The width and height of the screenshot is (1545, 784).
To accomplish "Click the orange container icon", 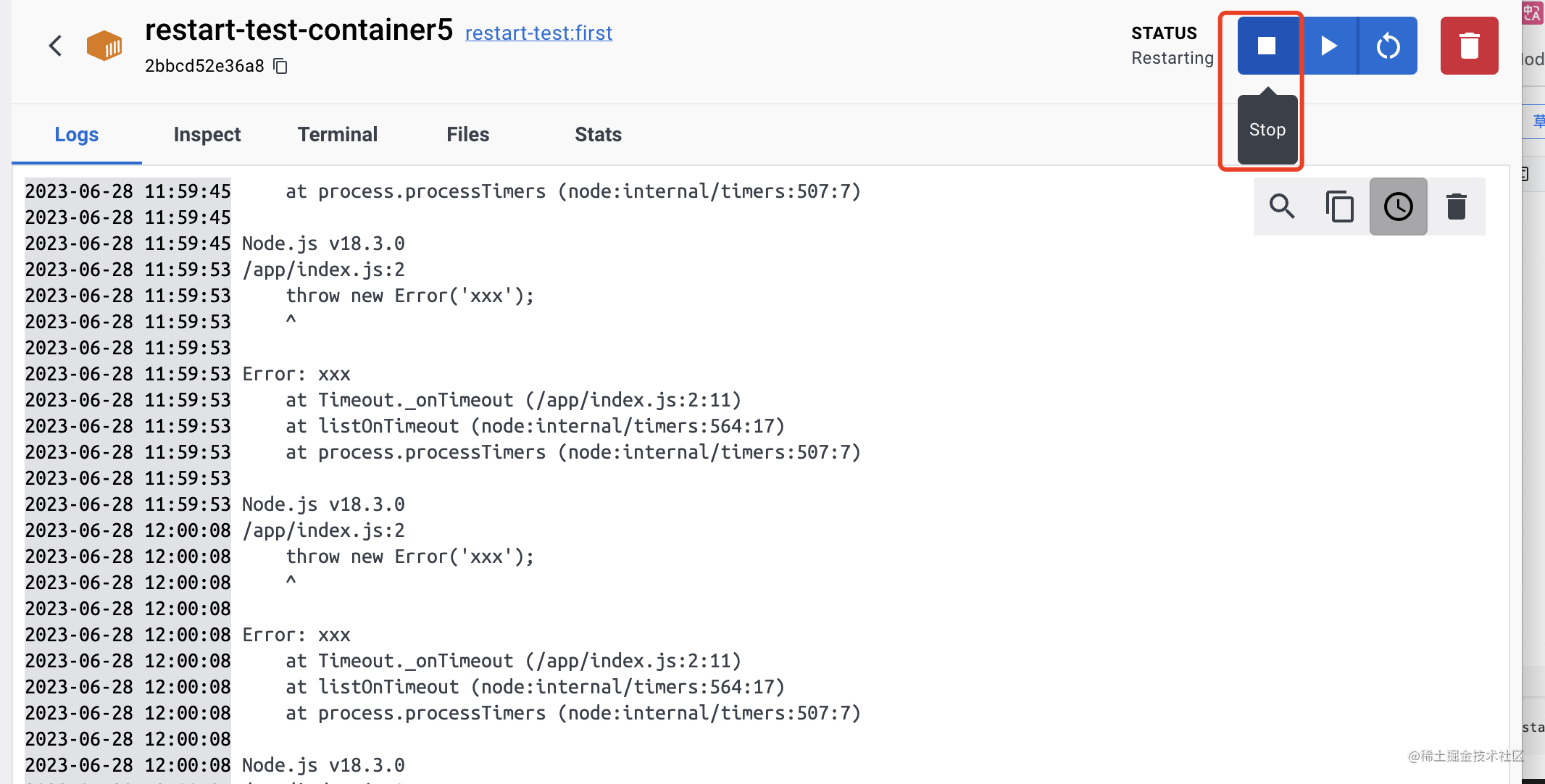I will 104,46.
